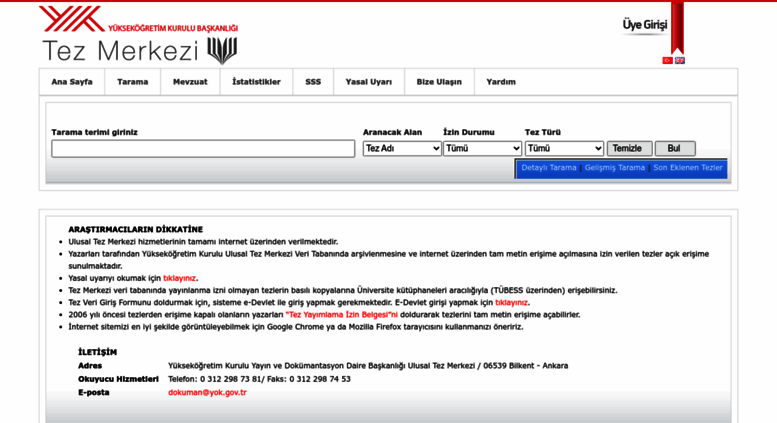Select the Adres label
The width and height of the screenshot is (777, 423).
click(90, 366)
